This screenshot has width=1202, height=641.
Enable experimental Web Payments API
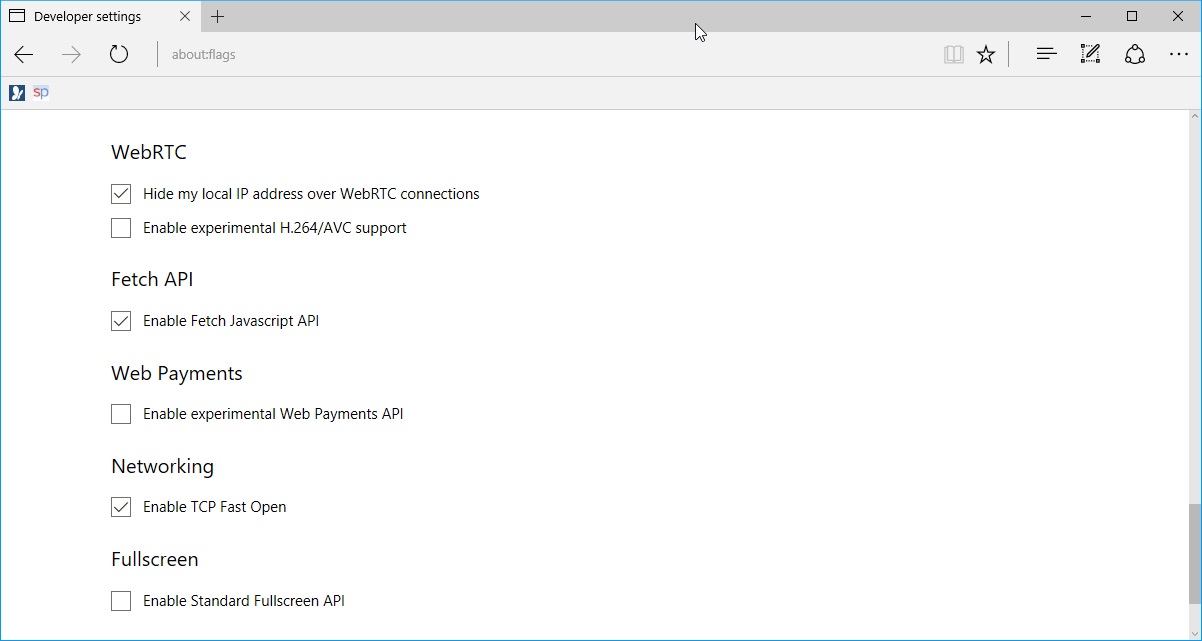pos(121,414)
